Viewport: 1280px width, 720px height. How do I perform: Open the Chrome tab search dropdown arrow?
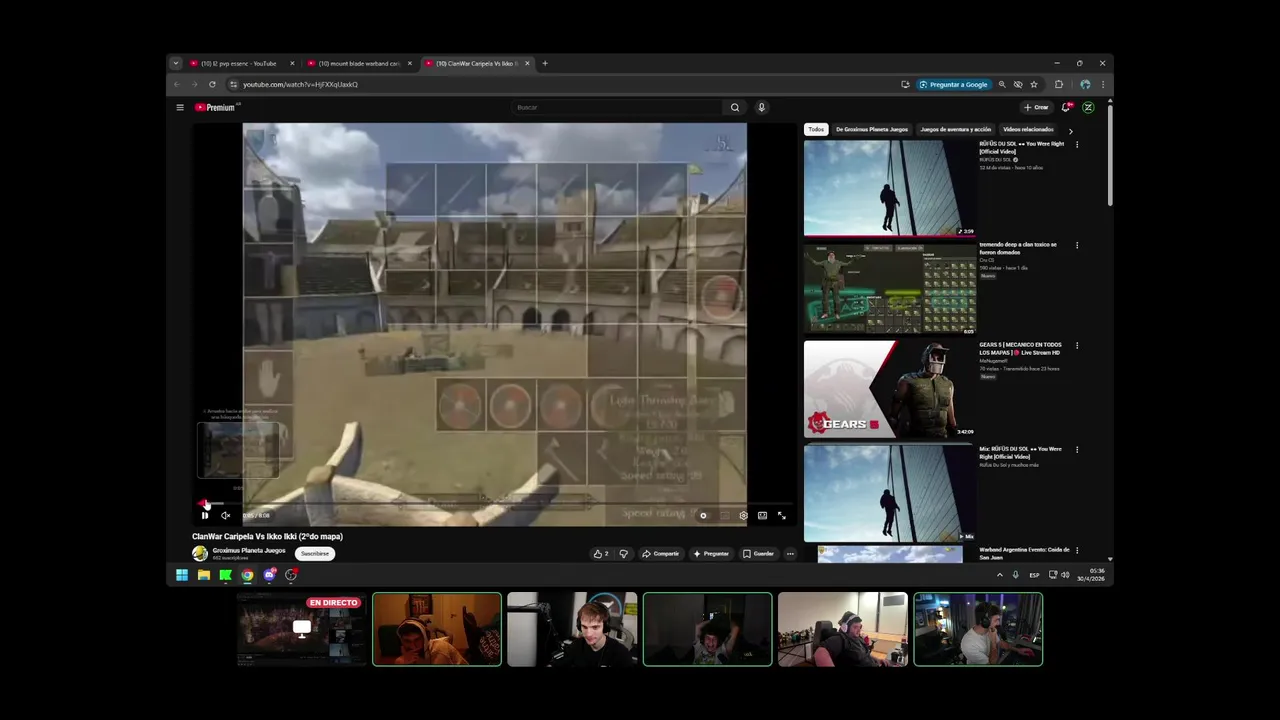pos(176,63)
